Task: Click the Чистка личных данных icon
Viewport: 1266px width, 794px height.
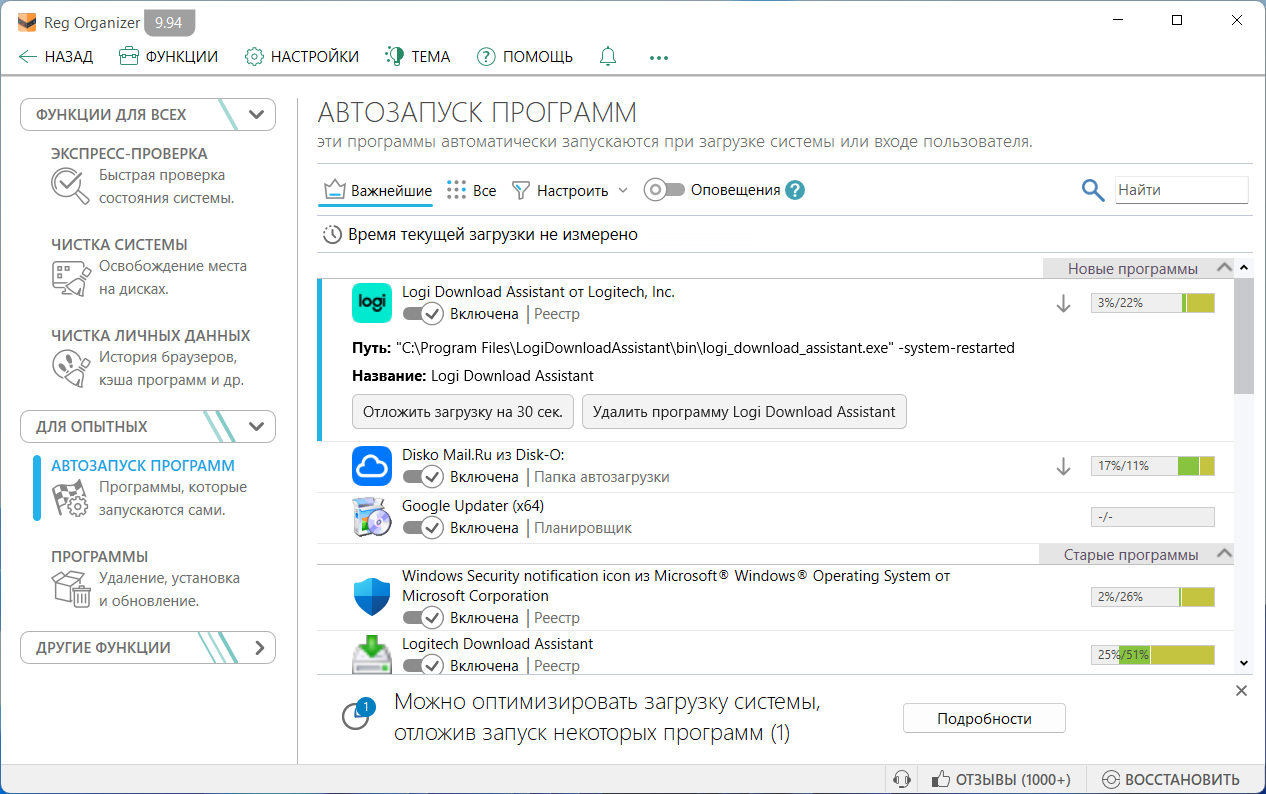Action: tap(70, 368)
